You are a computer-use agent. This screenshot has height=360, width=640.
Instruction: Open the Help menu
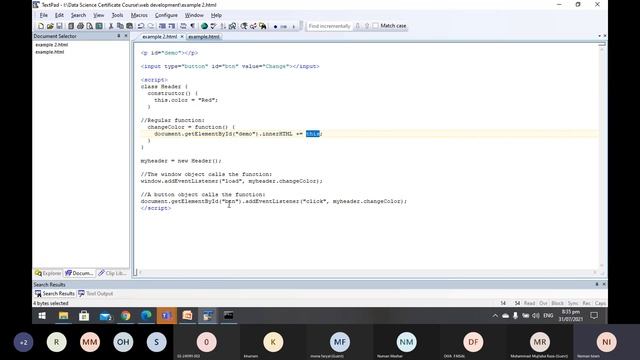216,15
